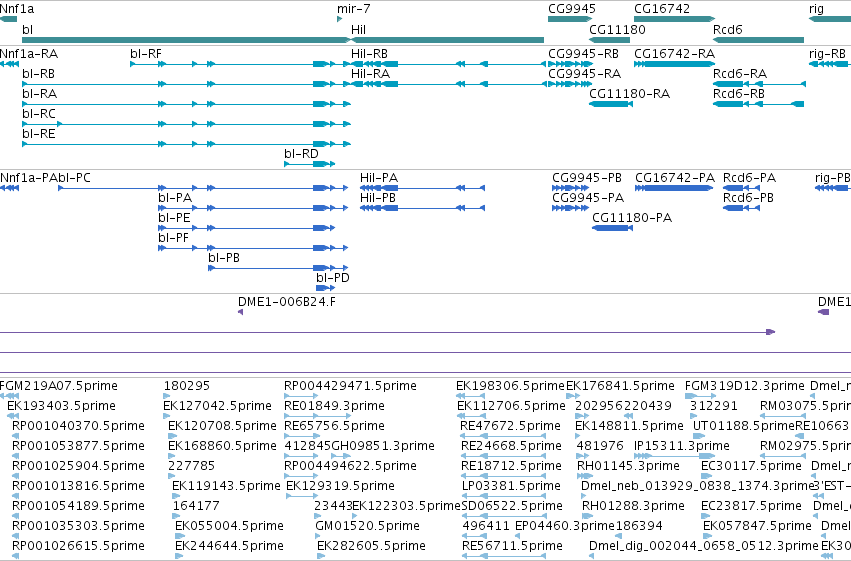Click the CG16742 gene label

tap(662, 9)
